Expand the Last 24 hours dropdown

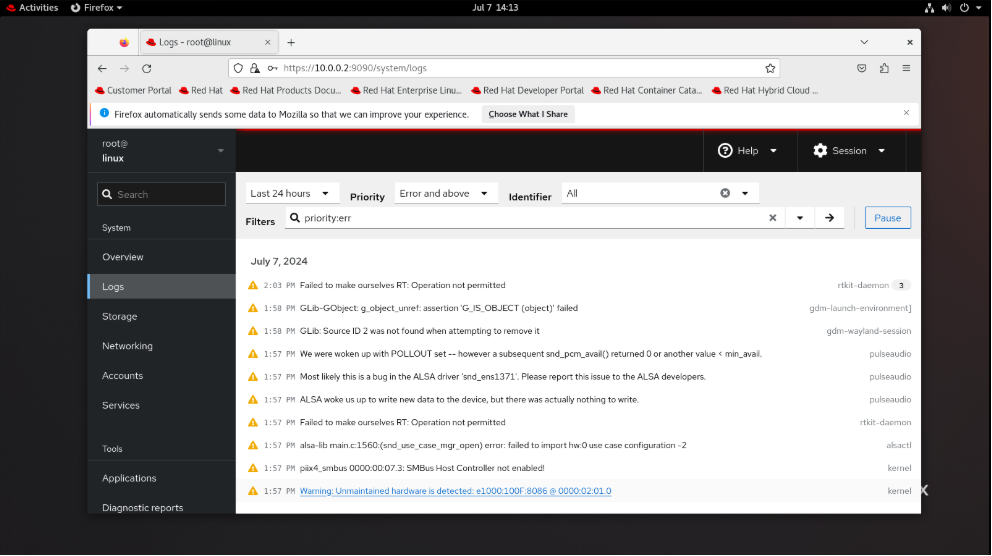point(292,193)
